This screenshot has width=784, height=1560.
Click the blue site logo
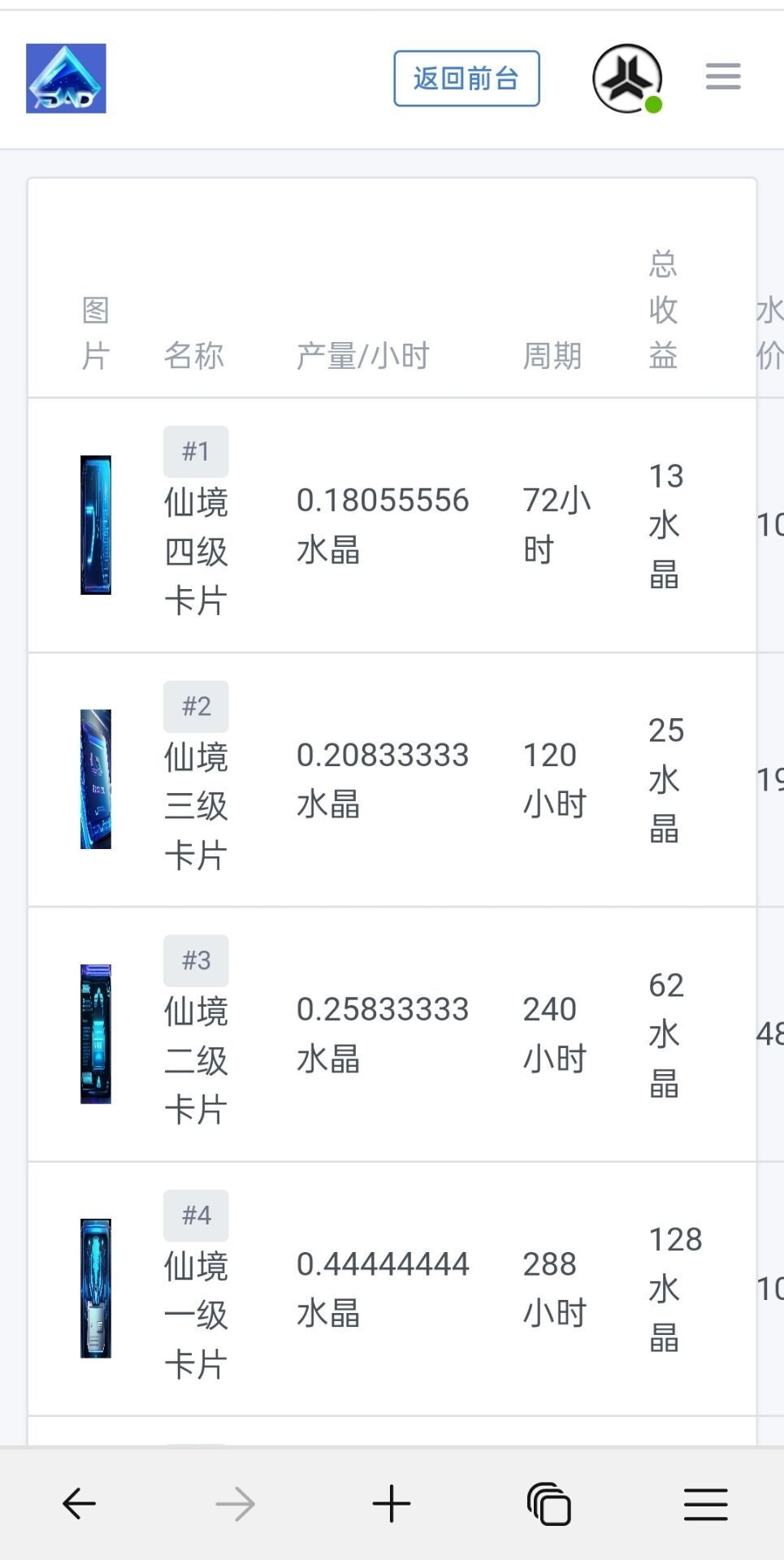pyautogui.click(x=66, y=78)
